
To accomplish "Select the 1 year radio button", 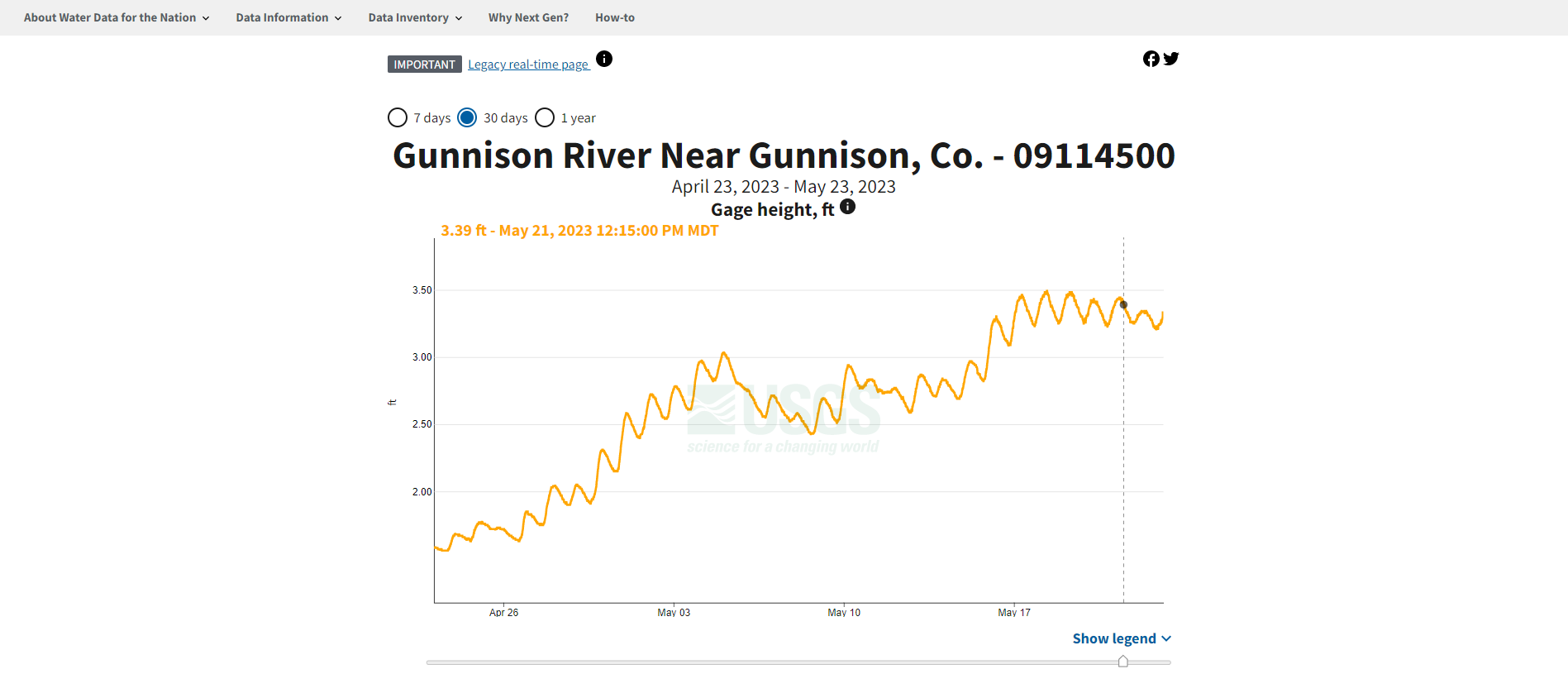I will [x=545, y=117].
